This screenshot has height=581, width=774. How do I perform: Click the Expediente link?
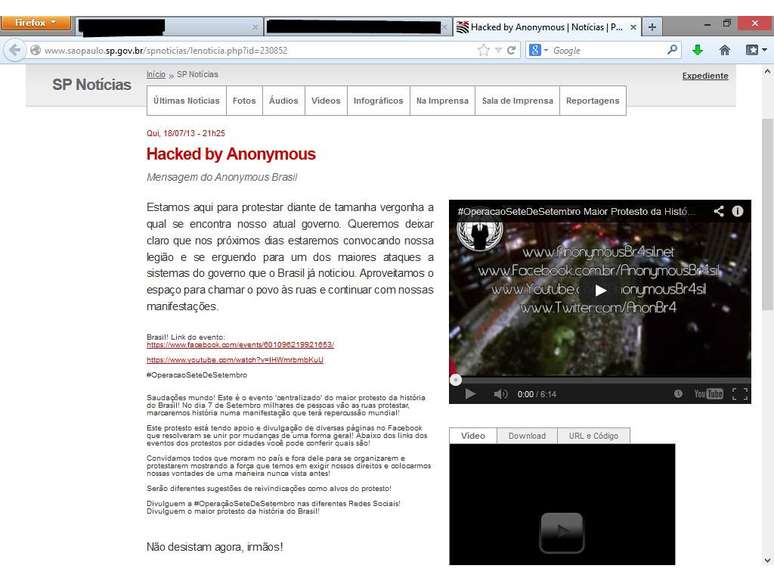click(x=705, y=76)
